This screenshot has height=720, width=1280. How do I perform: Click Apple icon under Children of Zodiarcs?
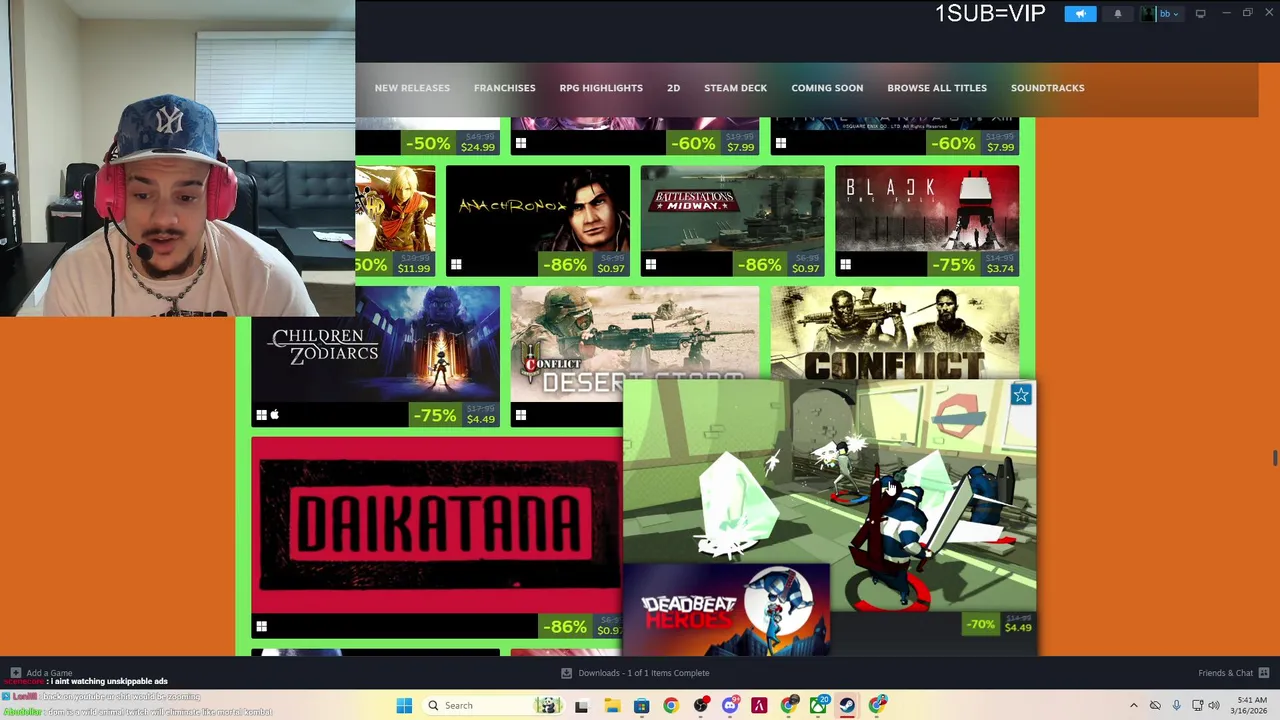click(x=275, y=415)
